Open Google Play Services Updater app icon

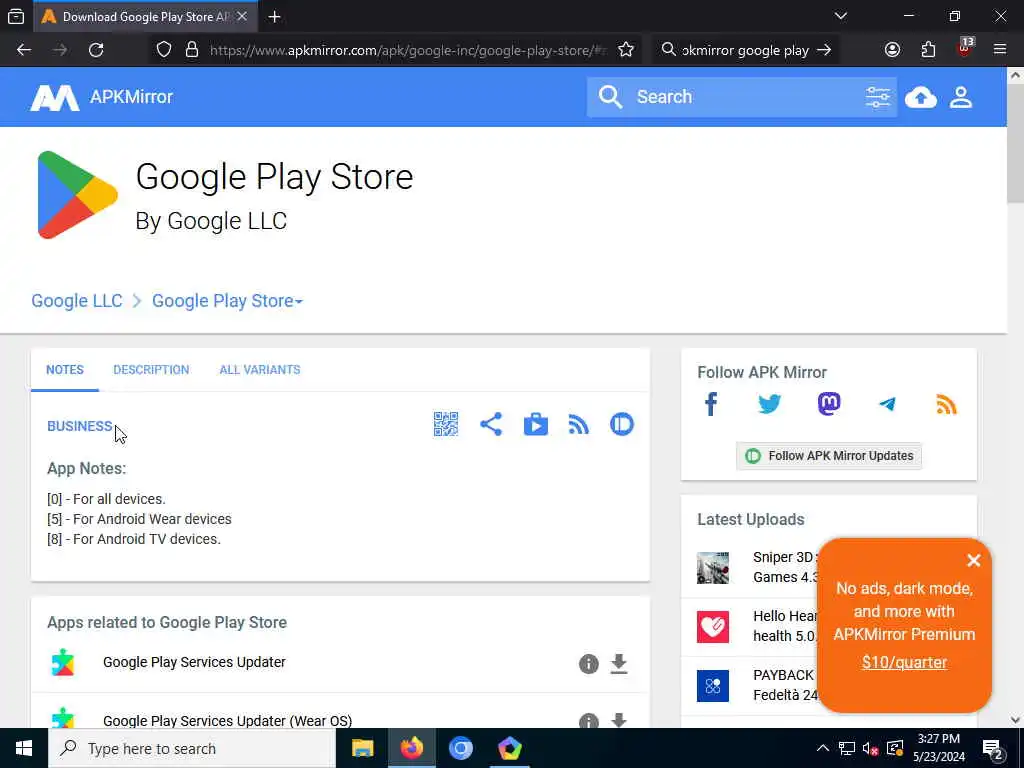[x=63, y=662]
